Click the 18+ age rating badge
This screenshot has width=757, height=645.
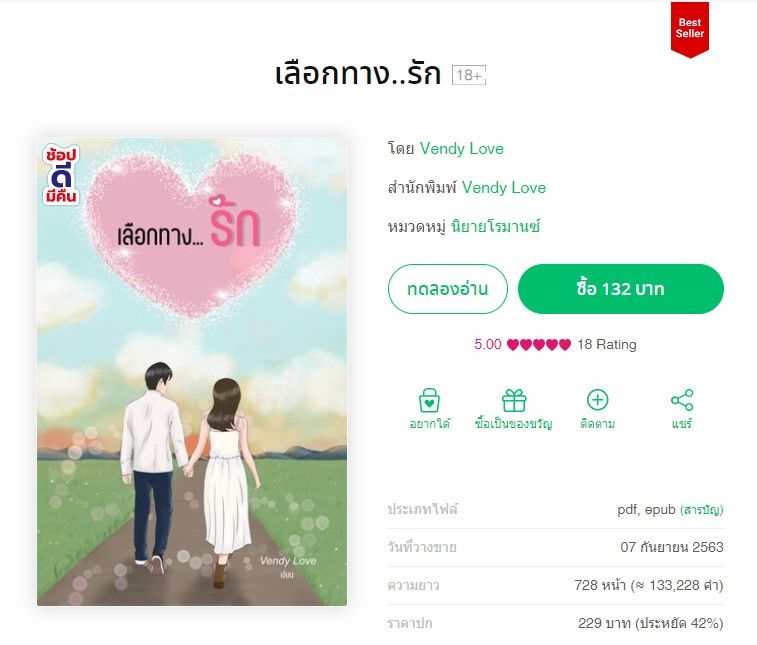click(x=468, y=75)
